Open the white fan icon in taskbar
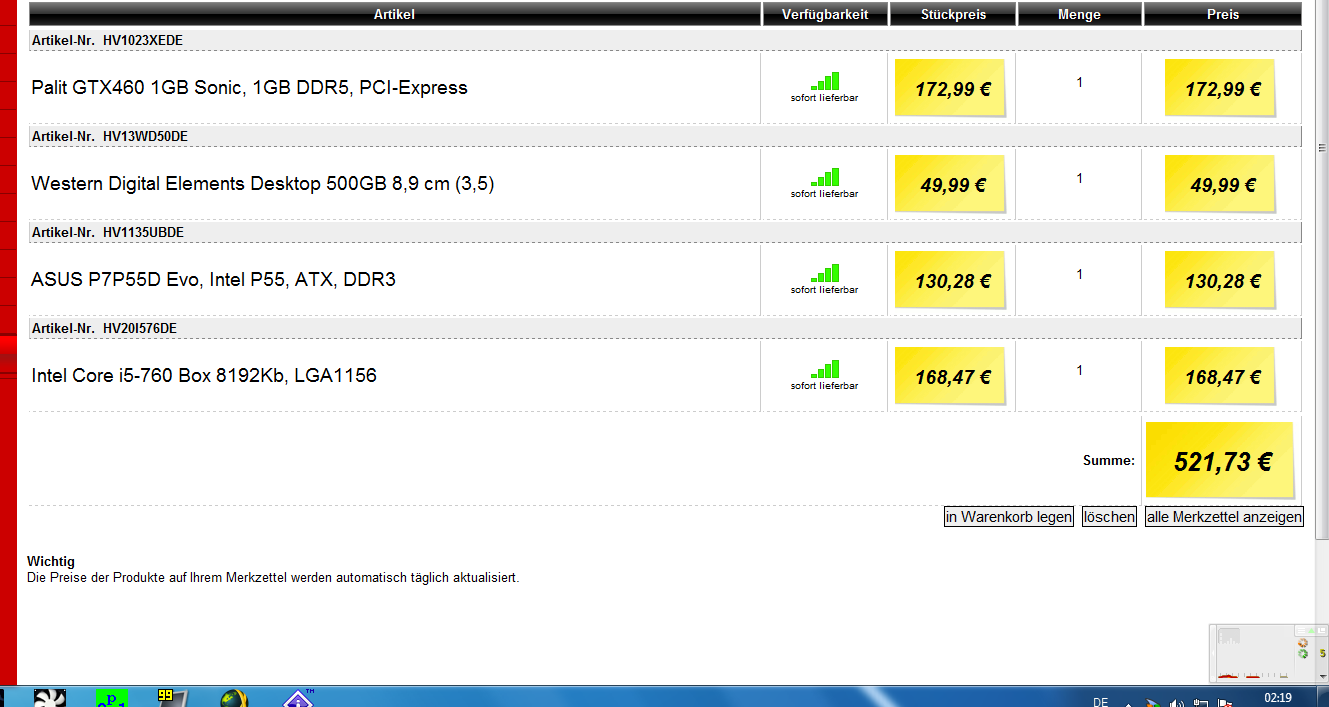The width and height of the screenshot is (1329, 707). pyautogui.click(x=49, y=697)
